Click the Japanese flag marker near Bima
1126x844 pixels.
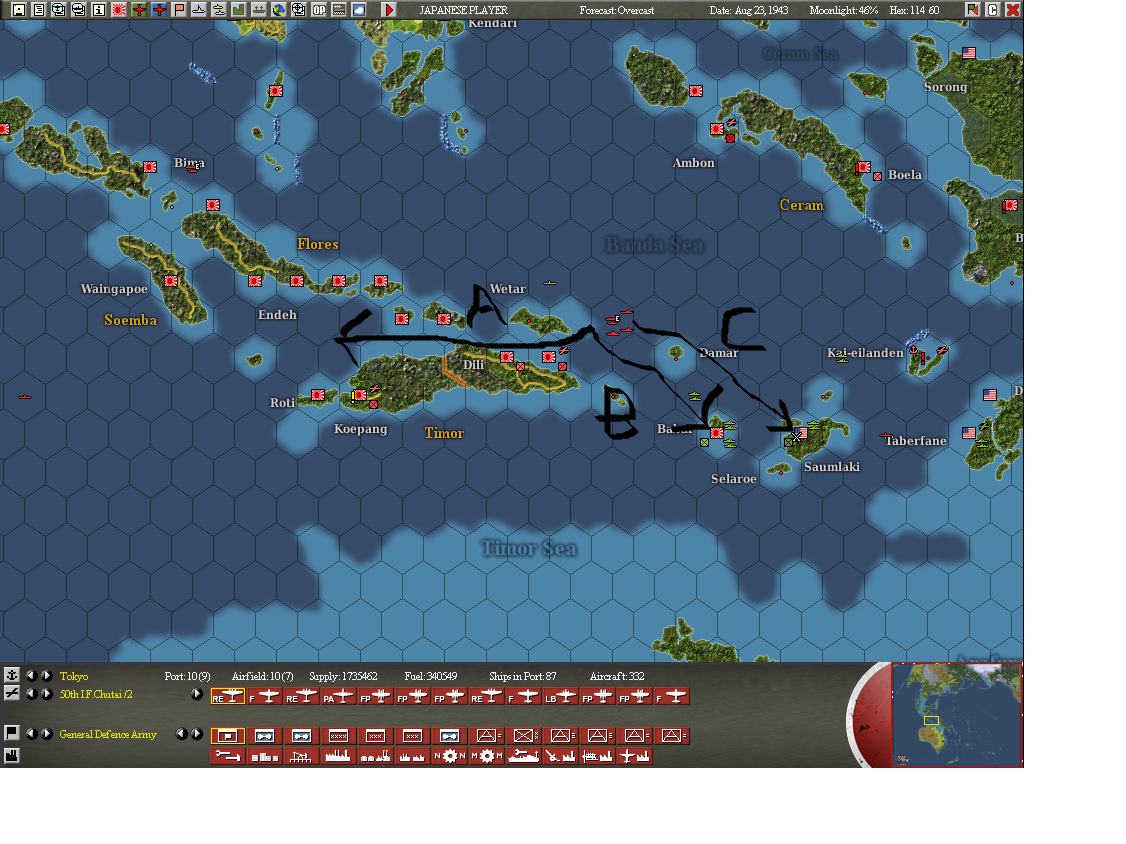pyautogui.click(x=150, y=167)
